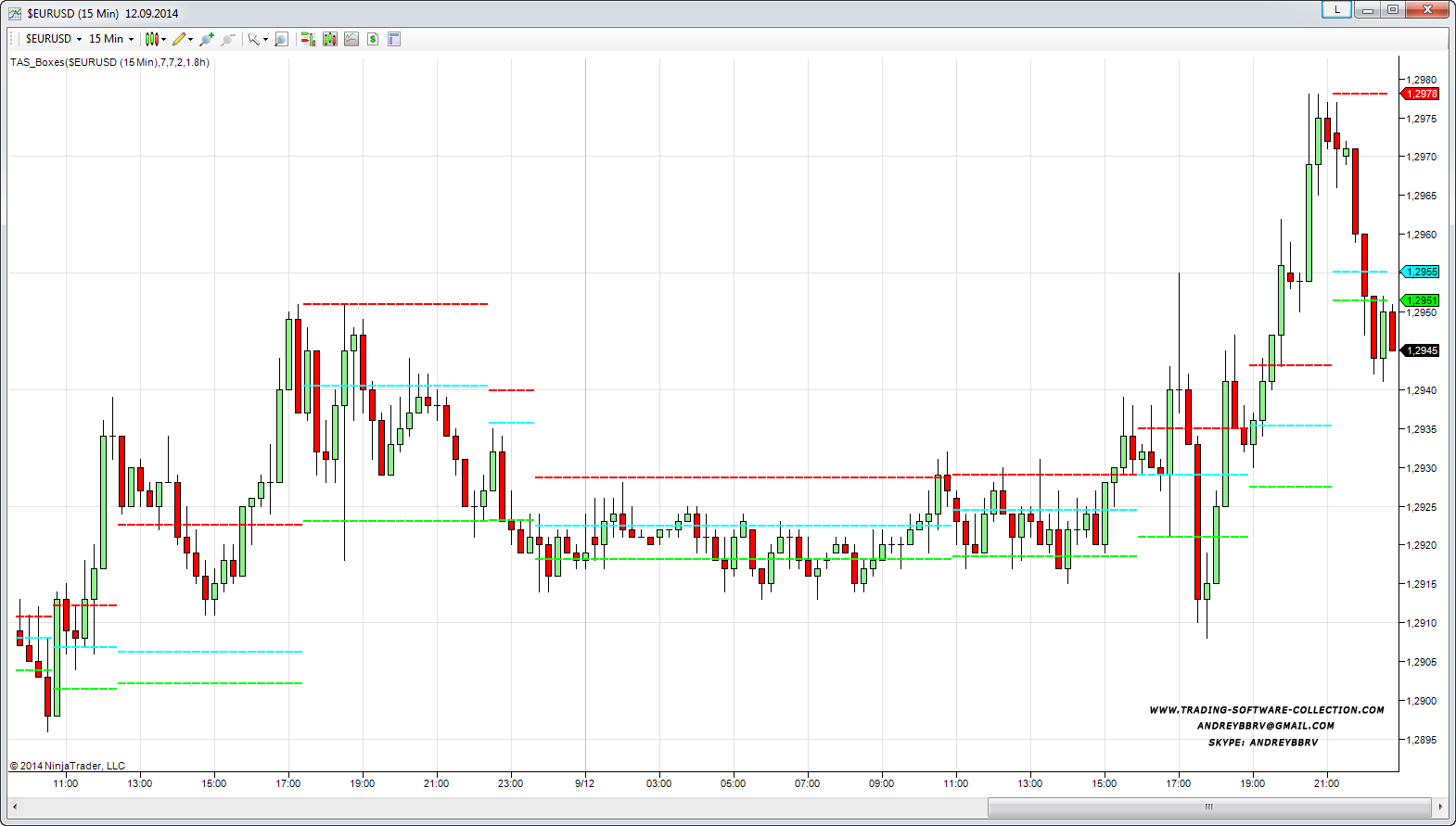Viewport: 1456px width, 826px height.
Task: Click the zoom out magnifier icon
Action: 228,39
